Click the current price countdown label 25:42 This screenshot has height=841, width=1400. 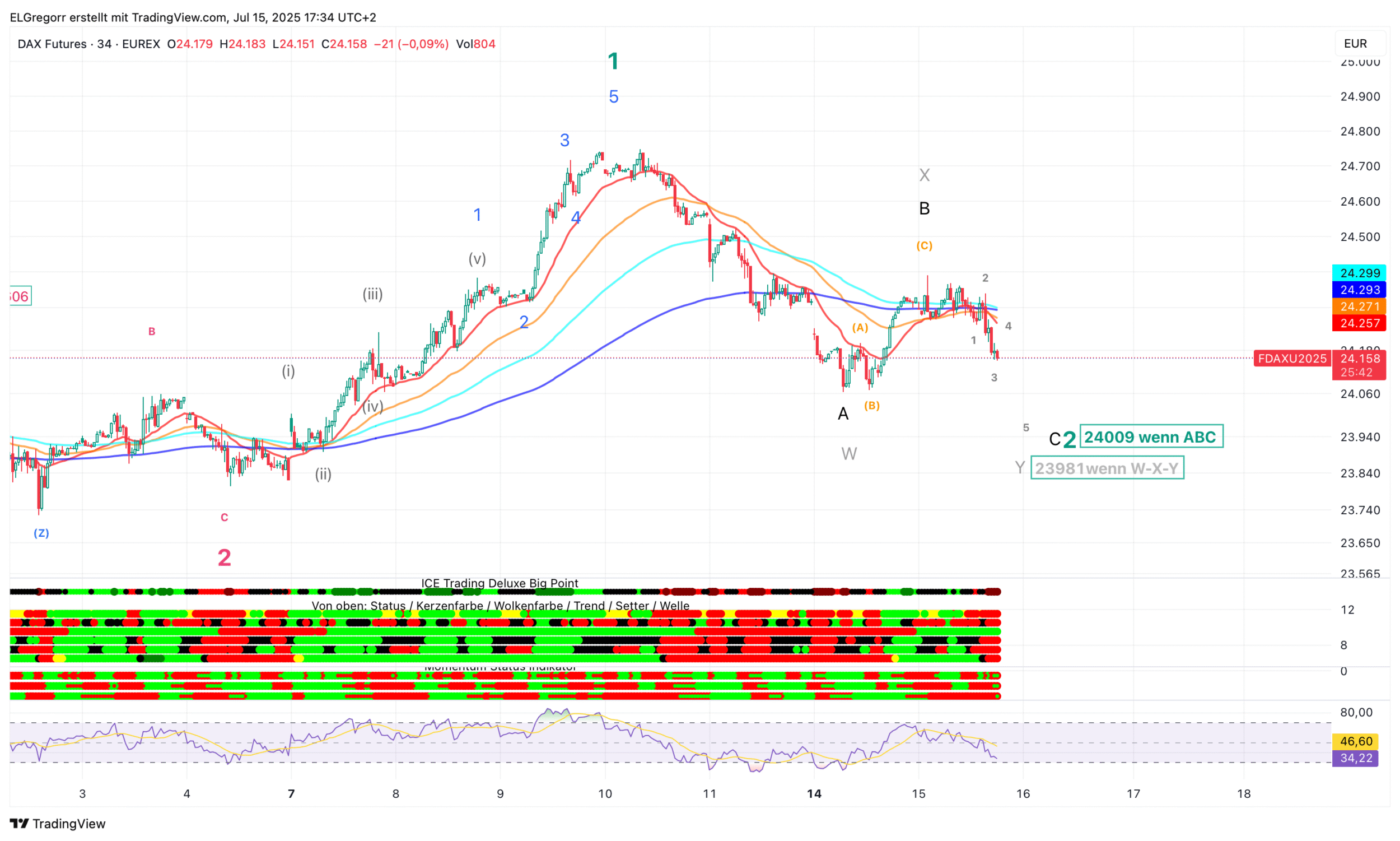pos(1356,373)
